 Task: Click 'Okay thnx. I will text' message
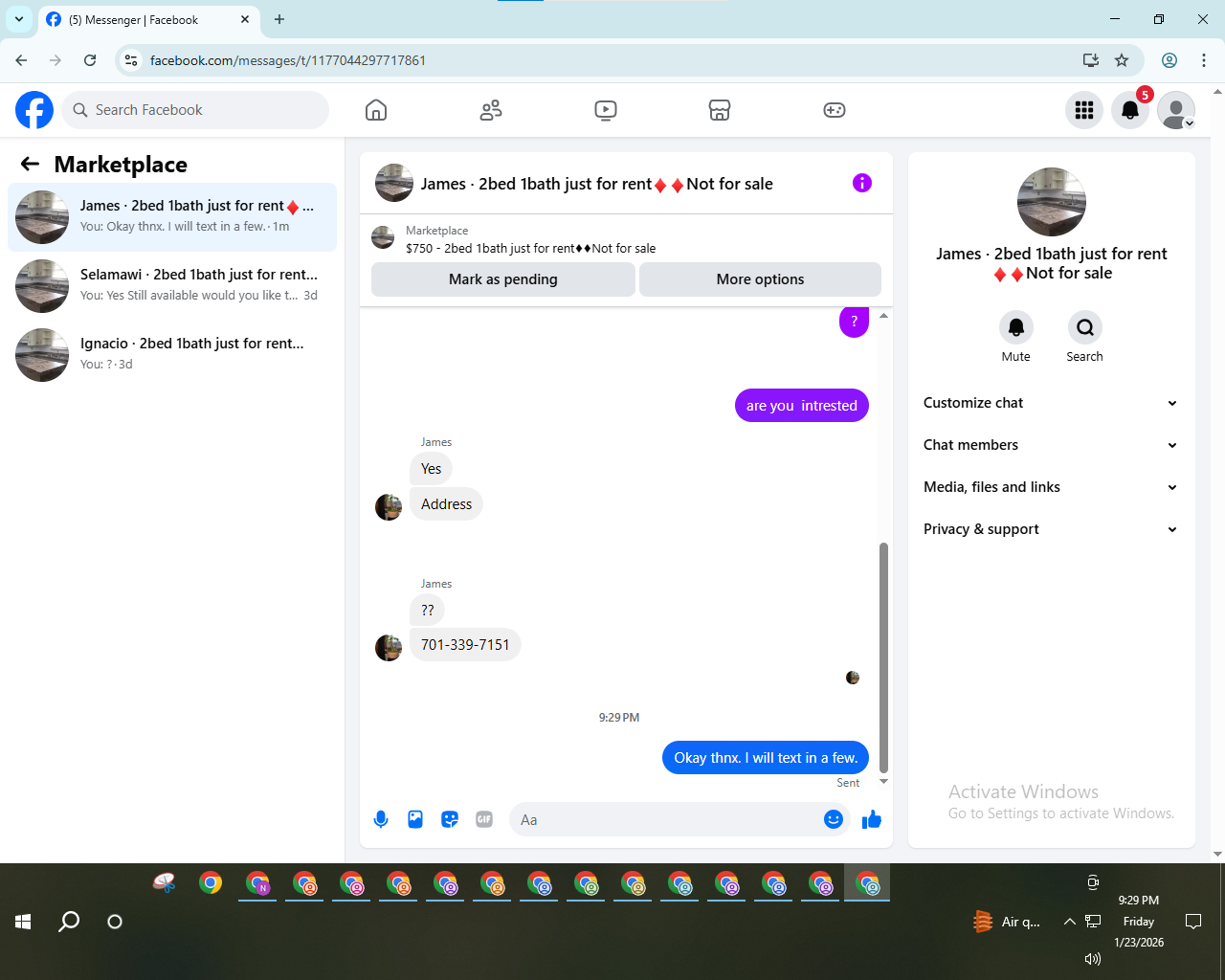pos(766,758)
